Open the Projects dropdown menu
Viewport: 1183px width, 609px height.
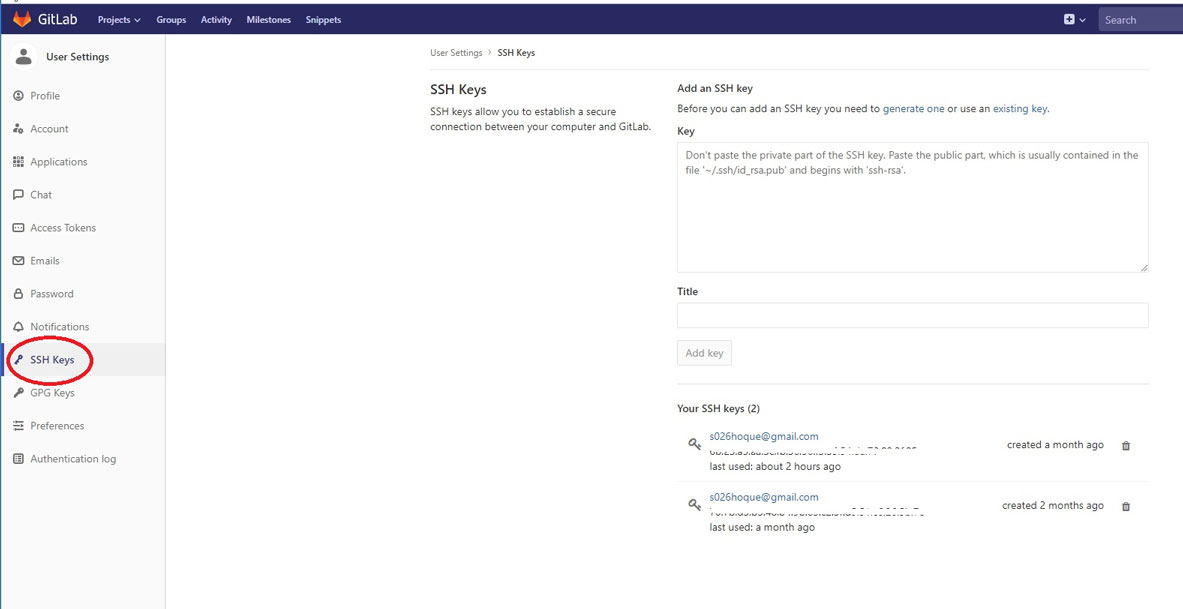point(119,20)
